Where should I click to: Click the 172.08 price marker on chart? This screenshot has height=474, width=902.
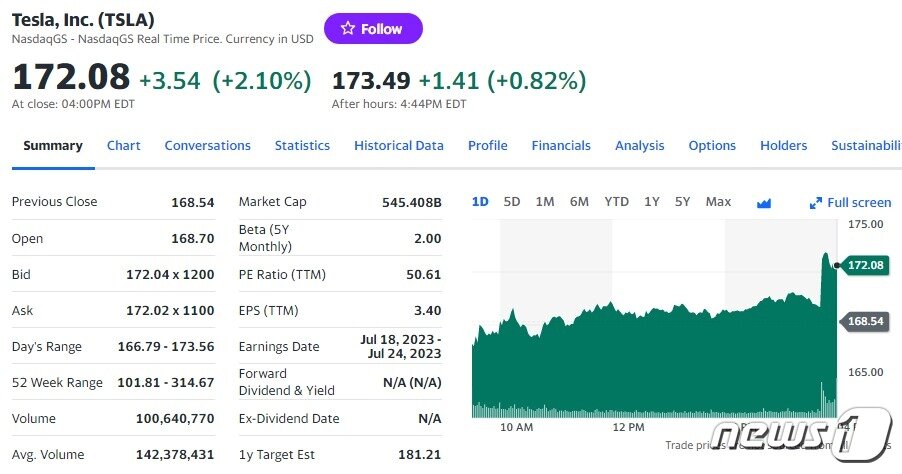click(863, 265)
